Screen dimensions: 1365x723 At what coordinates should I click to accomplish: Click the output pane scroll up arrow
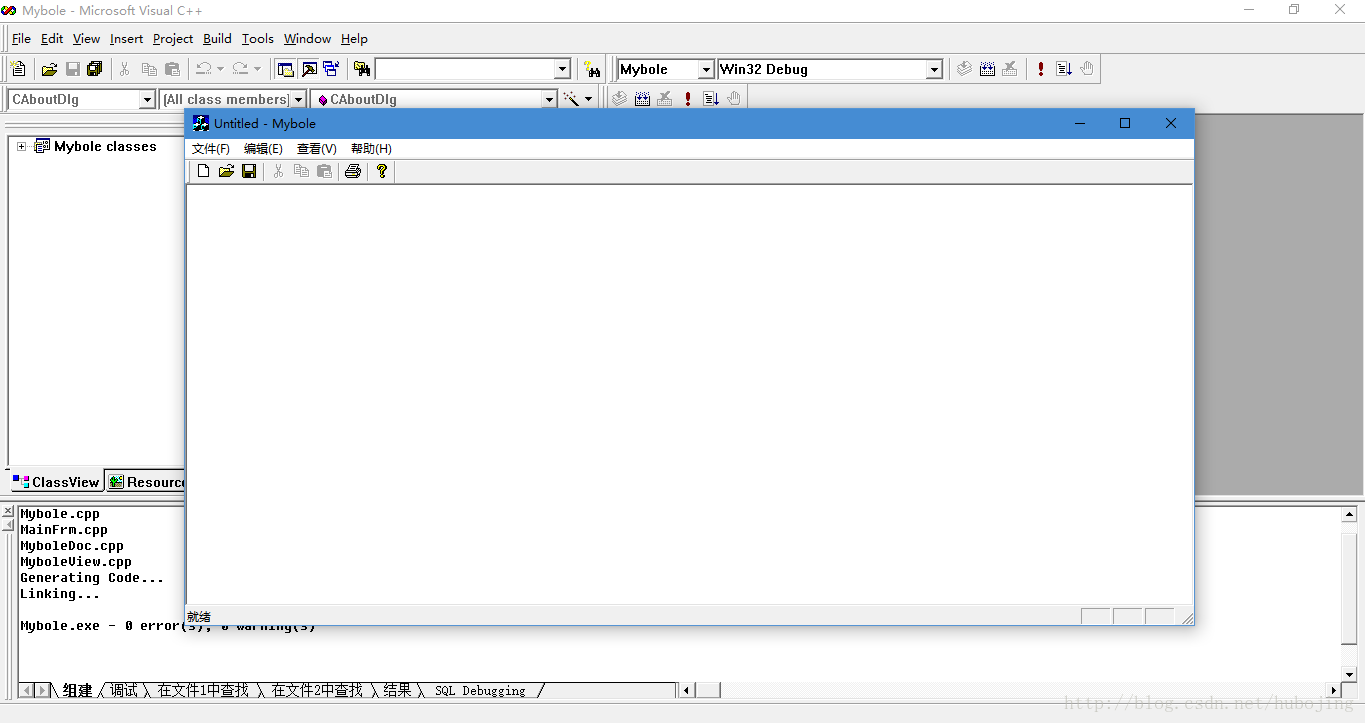click(1349, 514)
